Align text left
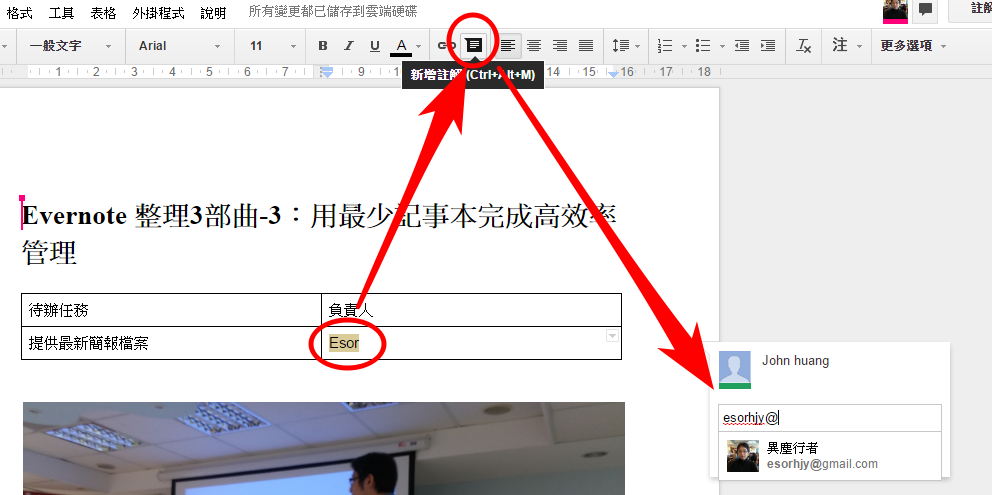The image size is (992, 495). [x=508, y=46]
